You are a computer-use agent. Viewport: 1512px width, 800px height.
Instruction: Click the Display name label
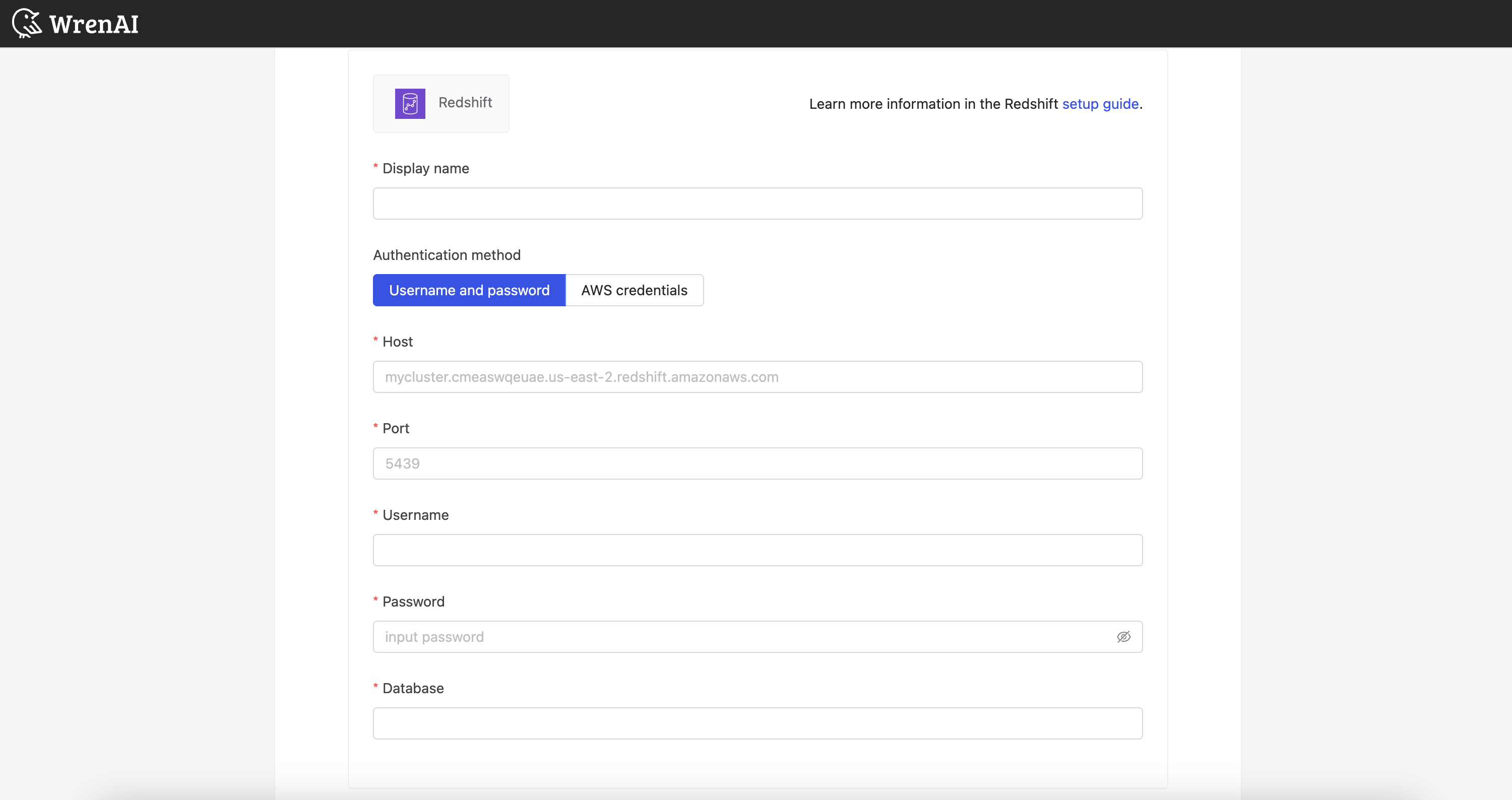click(x=425, y=168)
